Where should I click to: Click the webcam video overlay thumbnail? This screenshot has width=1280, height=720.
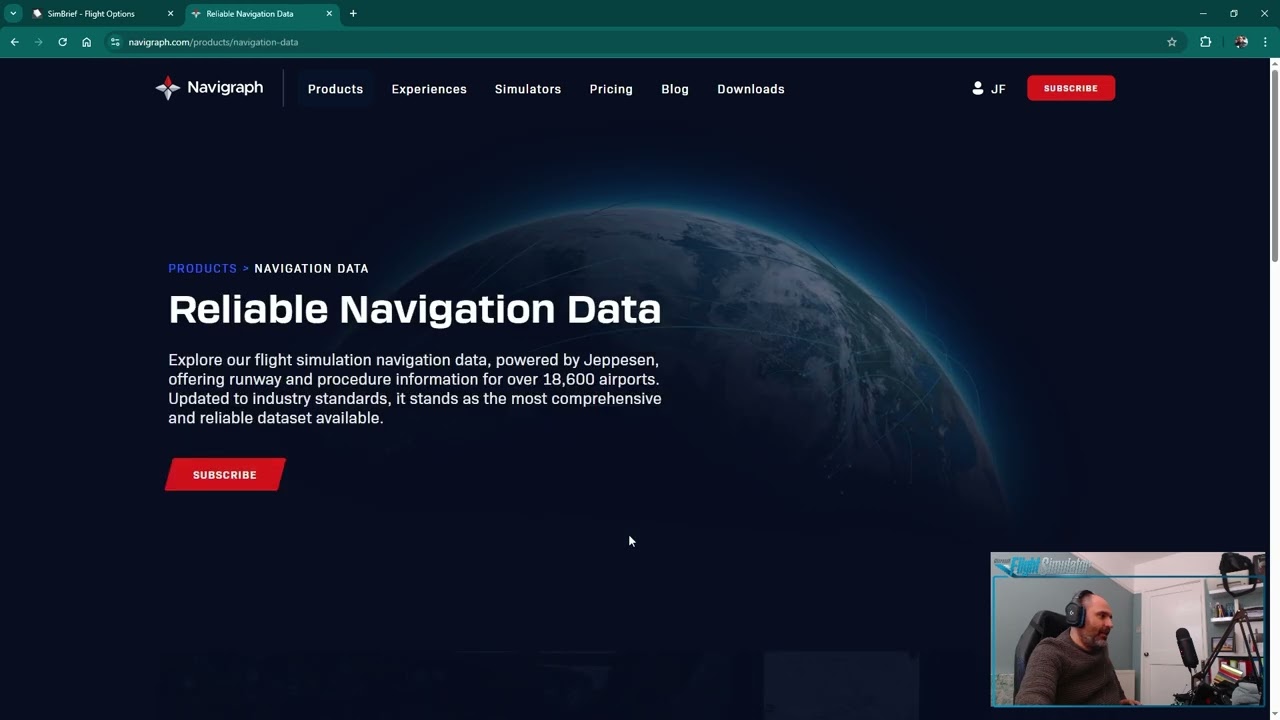1128,630
